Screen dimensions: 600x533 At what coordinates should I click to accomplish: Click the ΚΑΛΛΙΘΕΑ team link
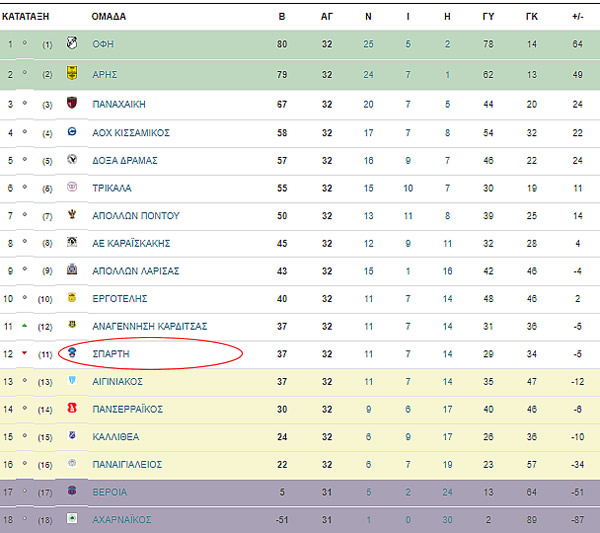(x=116, y=437)
